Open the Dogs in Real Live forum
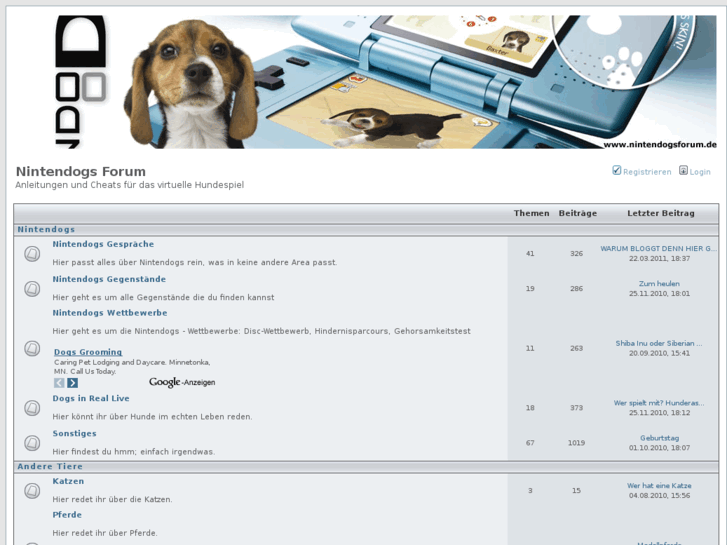The height and width of the screenshot is (545, 727). 91,398
